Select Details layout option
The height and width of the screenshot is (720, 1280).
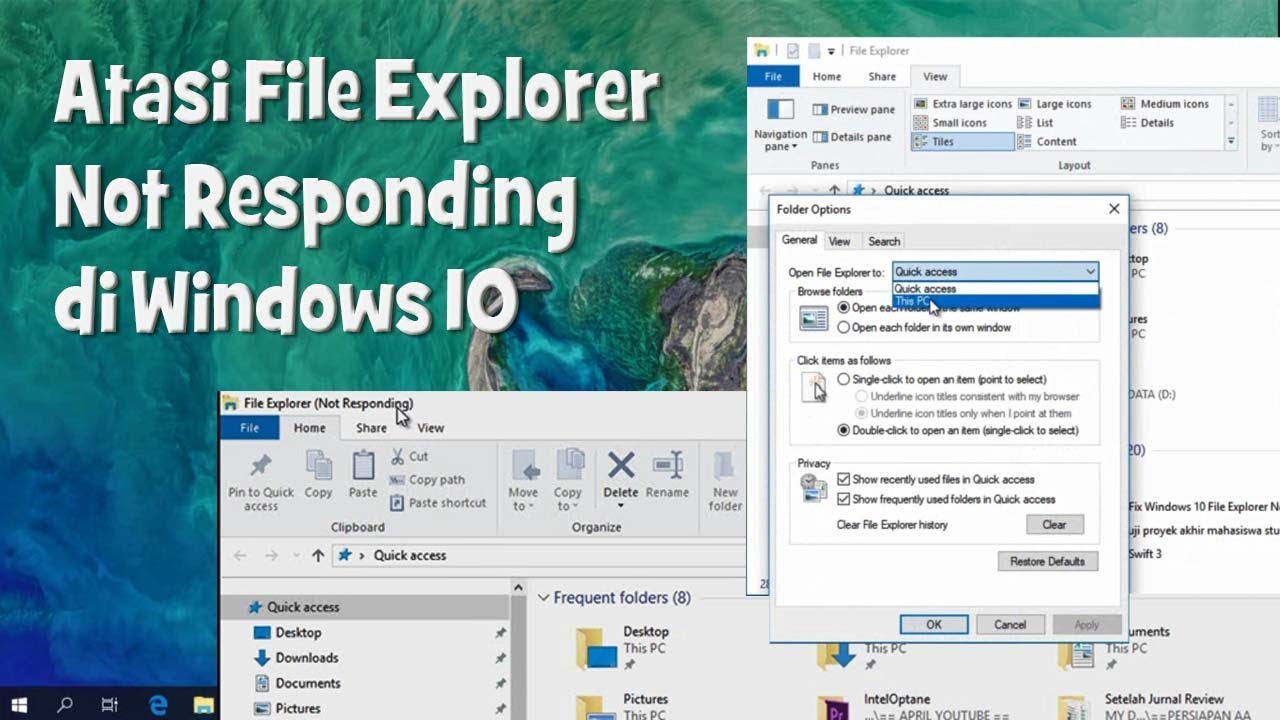click(1147, 122)
